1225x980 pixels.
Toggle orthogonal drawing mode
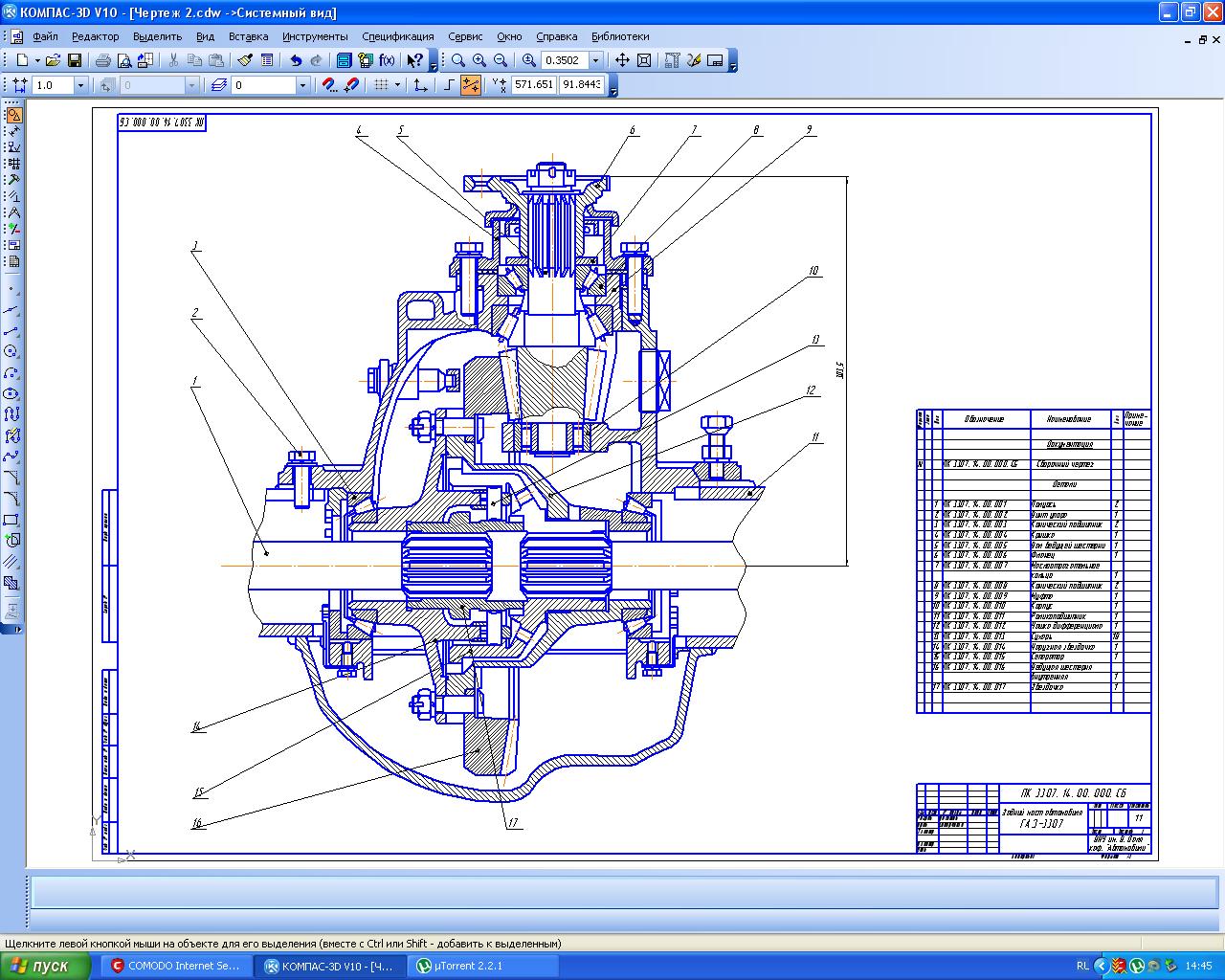pos(449,85)
